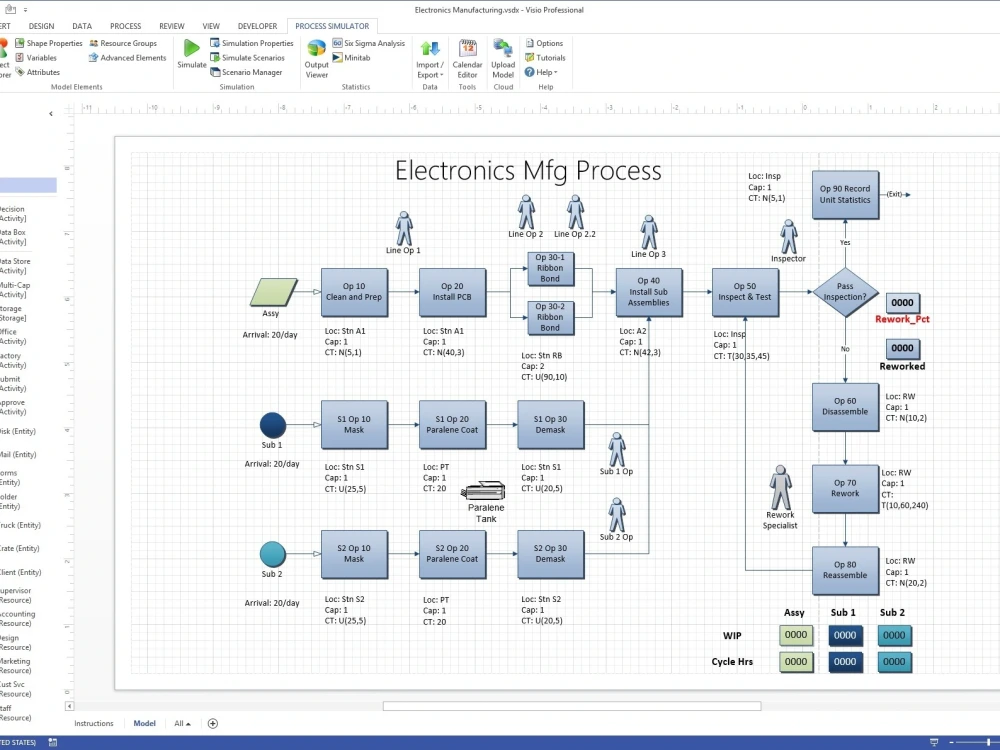This screenshot has height=750, width=1000.
Task: Launch Six Sigma Analysis
Action: (370, 43)
